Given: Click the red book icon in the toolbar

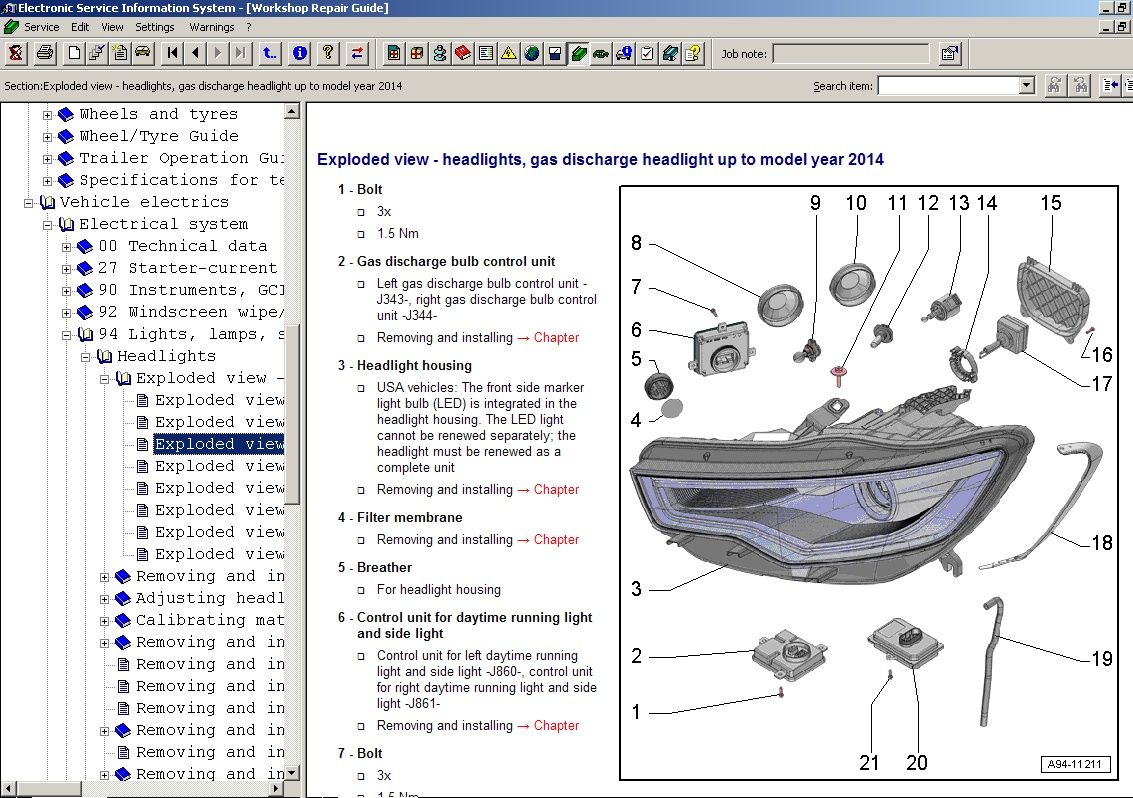Looking at the screenshot, I should coord(463,53).
